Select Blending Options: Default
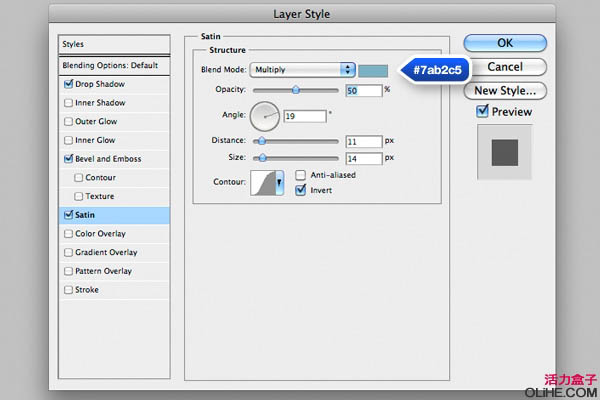The height and width of the screenshot is (400, 600). [113, 64]
